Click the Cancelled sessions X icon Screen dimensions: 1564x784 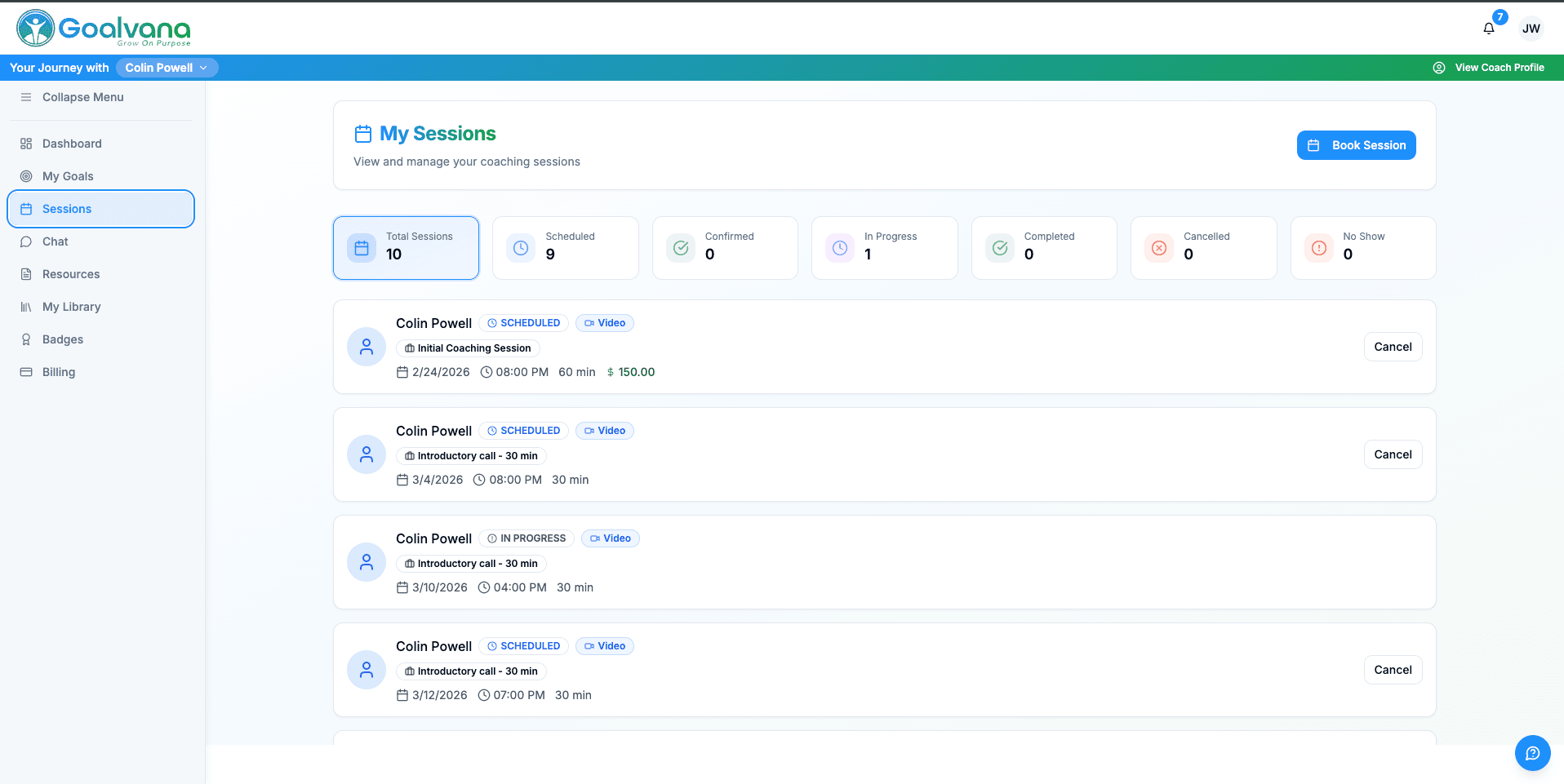click(x=1158, y=248)
